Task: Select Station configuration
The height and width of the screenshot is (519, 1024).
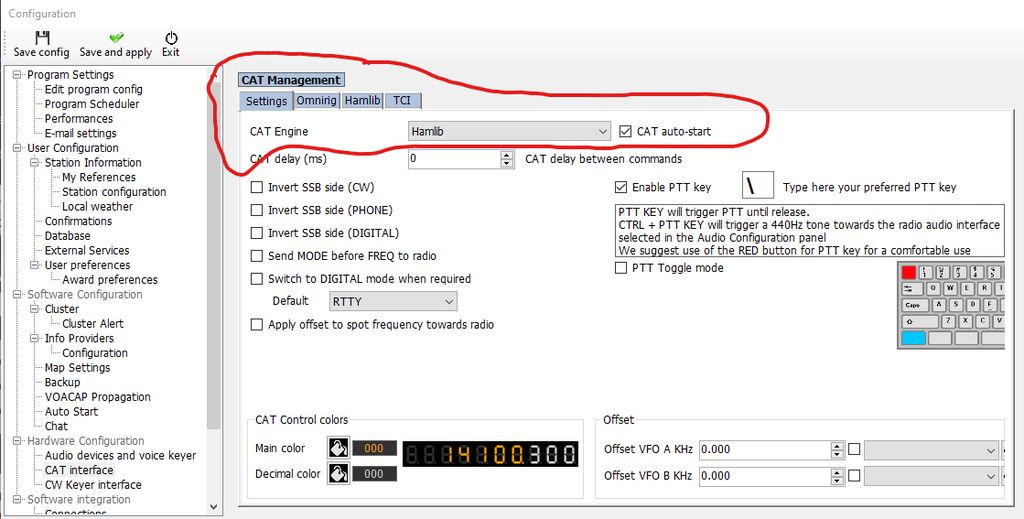Action: tap(114, 192)
